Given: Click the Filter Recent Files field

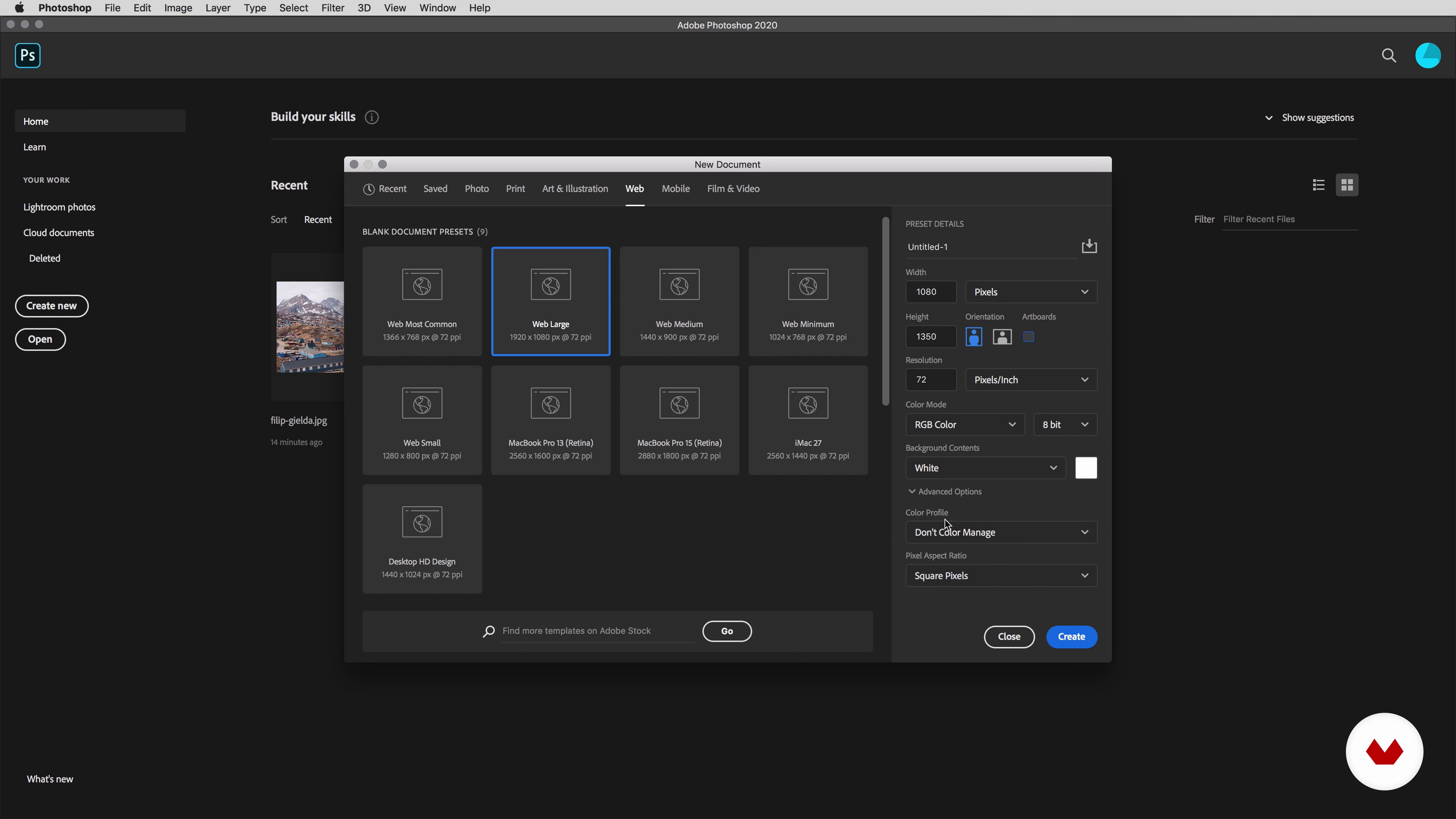Looking at the screenshot, I should (x=1290, y=219).
